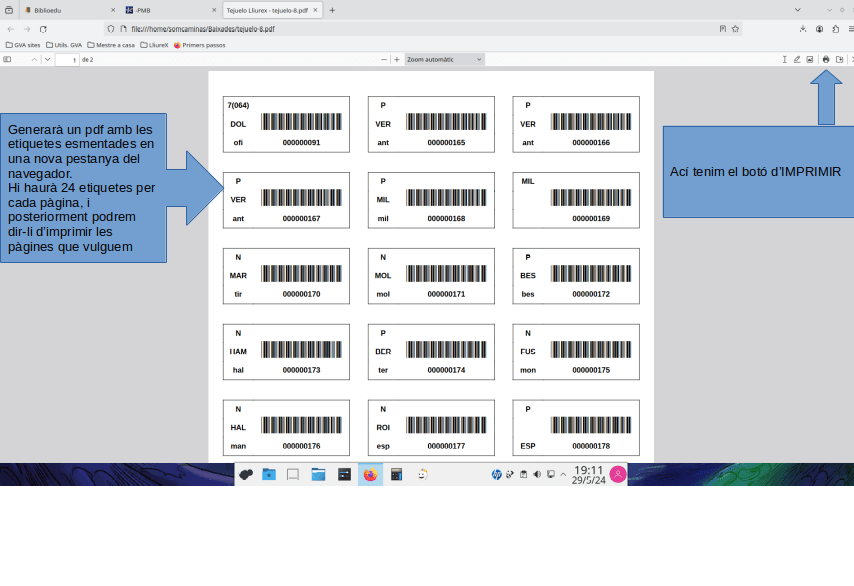Select the add image tool
Viewport: 854px width, 586px height.
point(810,59)
